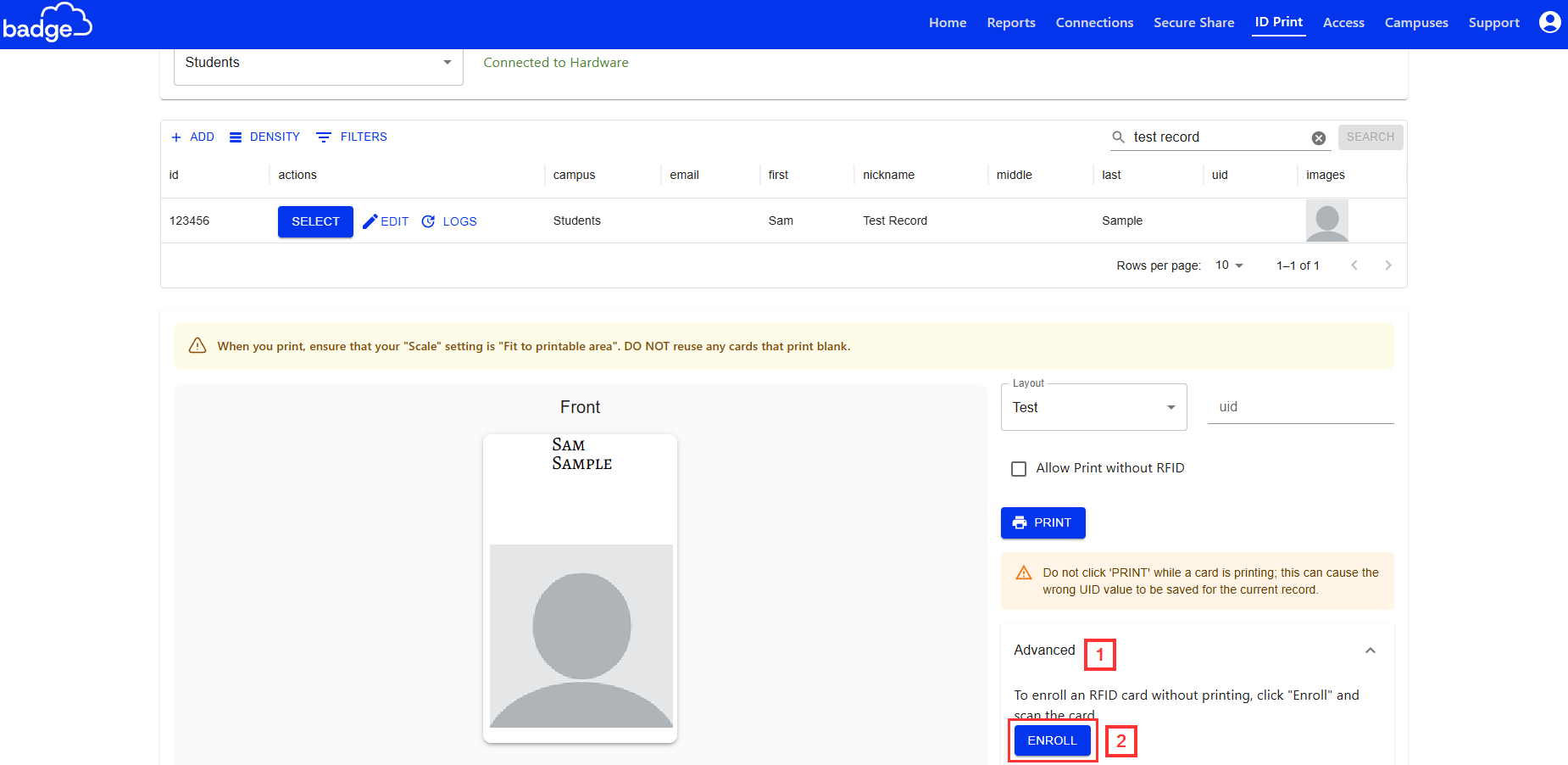Screen dimensions: 1568x765
Task: Change Rows per page dropdown value
Action: (x=1229, y=265)
